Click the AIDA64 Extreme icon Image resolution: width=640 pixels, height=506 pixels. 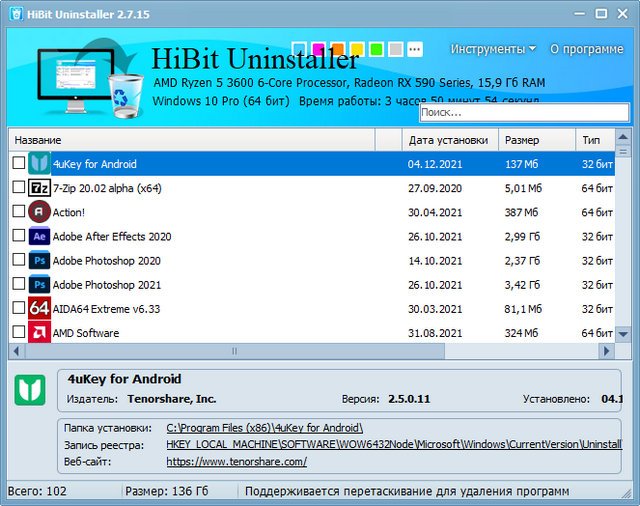[x=39, y=308]
